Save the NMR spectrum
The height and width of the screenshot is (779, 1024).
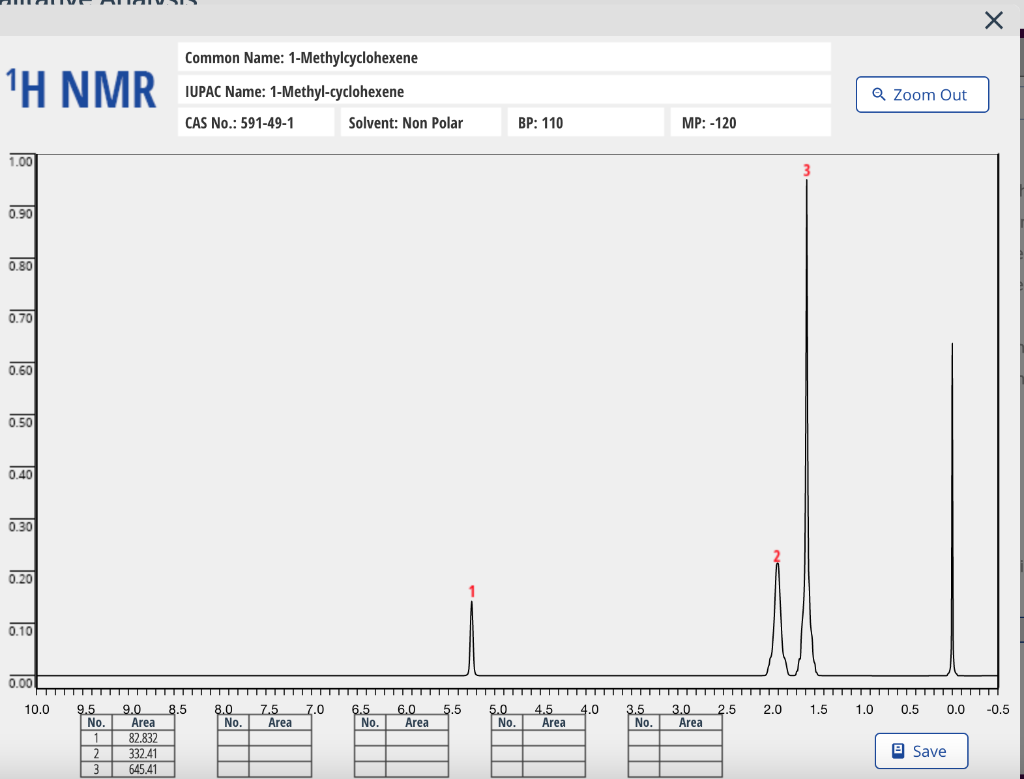(921, 751)
